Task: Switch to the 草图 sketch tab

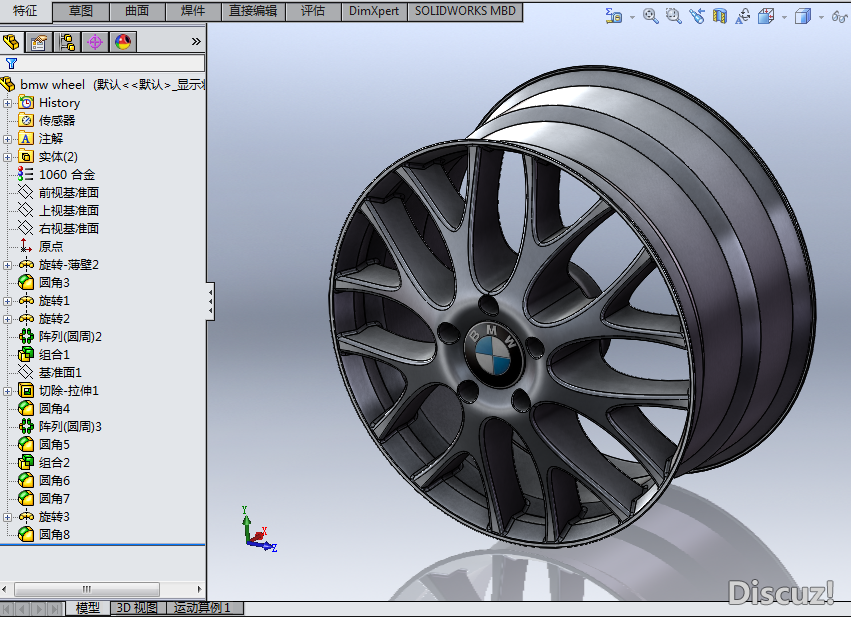Action: click(x=81, y=11)
